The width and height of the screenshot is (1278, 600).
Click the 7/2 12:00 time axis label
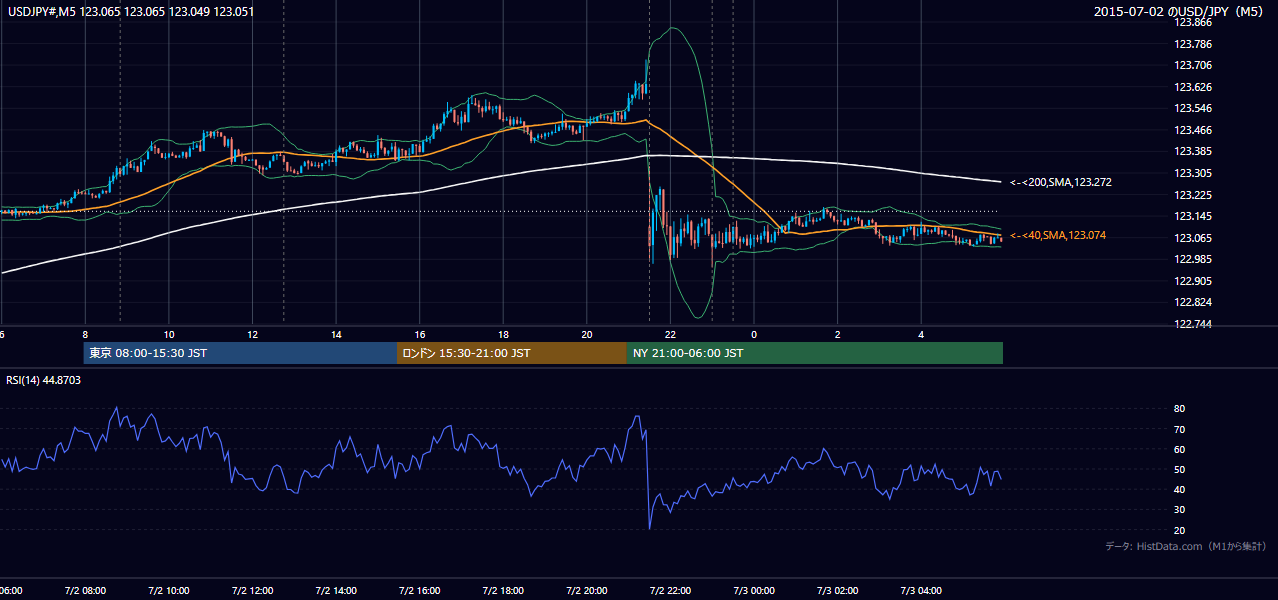252,591
